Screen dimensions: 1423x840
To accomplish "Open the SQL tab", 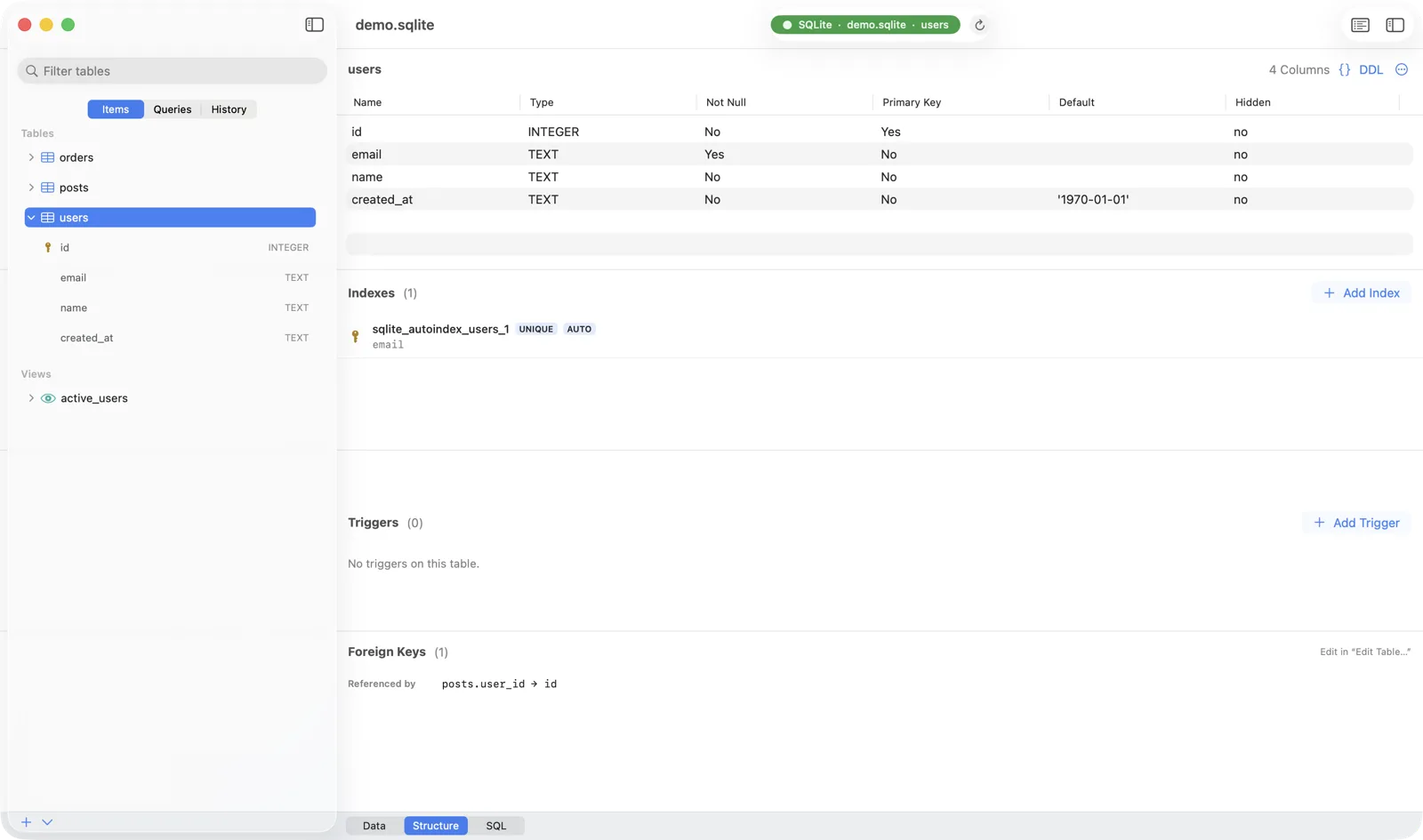I will coord(496,826).
